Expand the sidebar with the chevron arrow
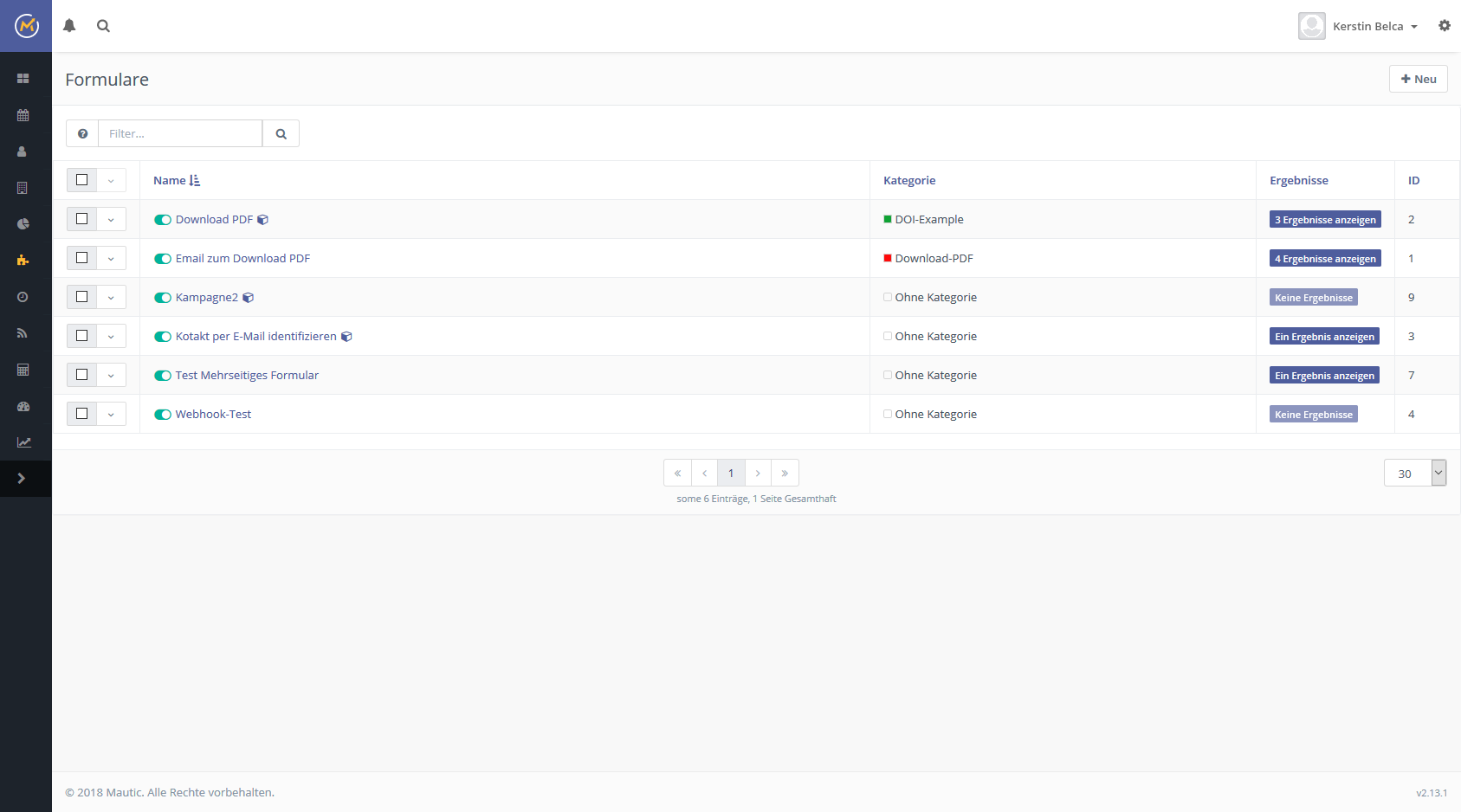 point(22,479)
